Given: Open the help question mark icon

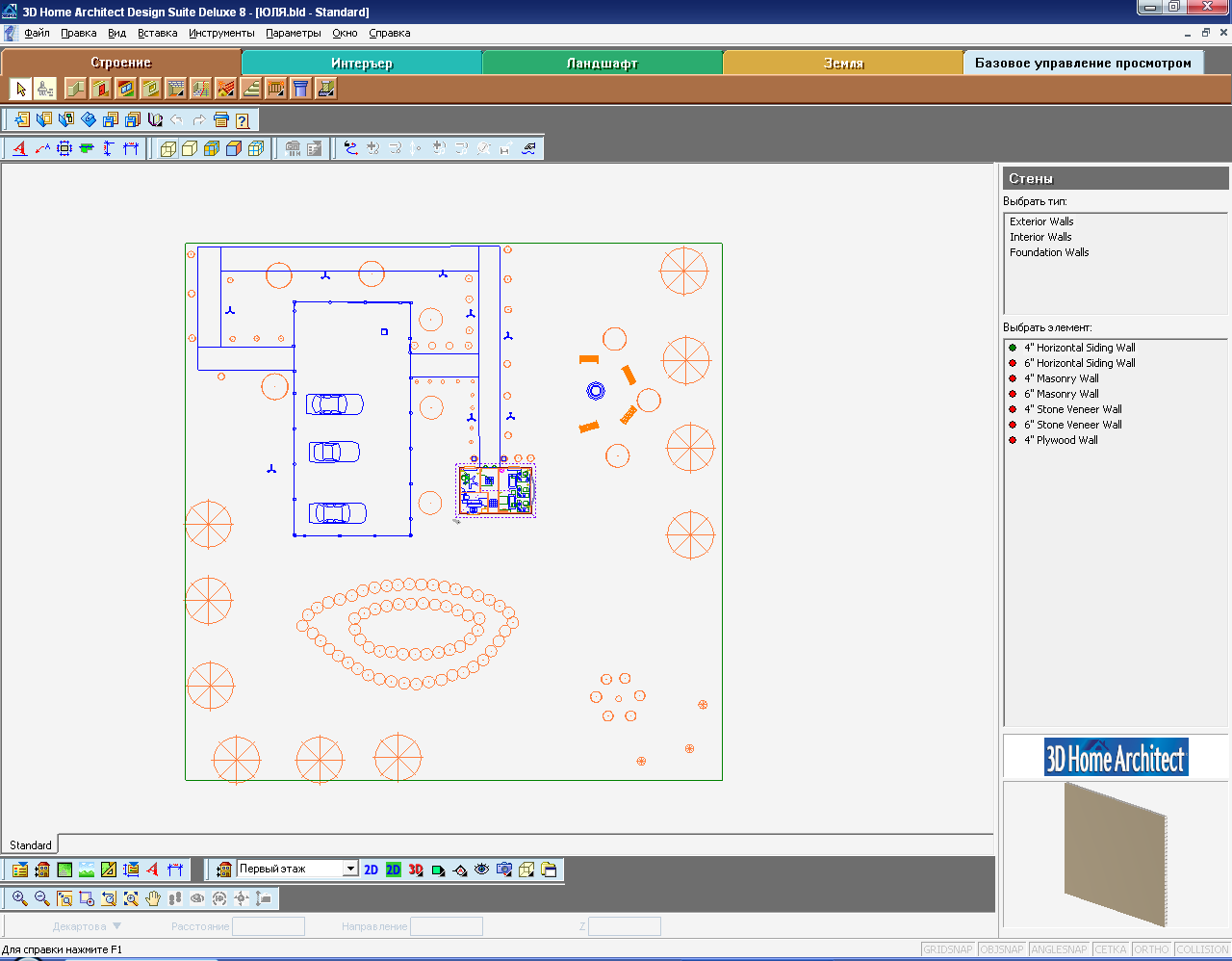Looking at the screenshot, I should point(243,120).
